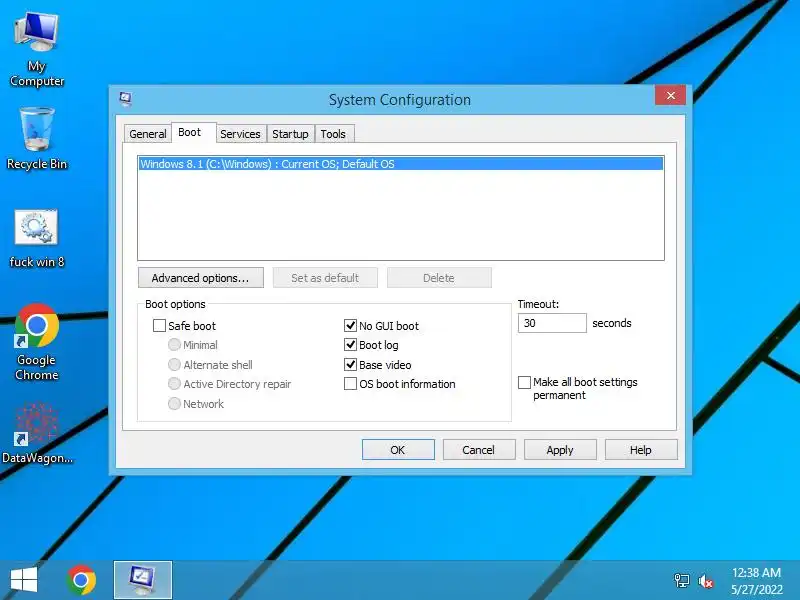Click the System Configuration title bar icon

pos(126,98)
